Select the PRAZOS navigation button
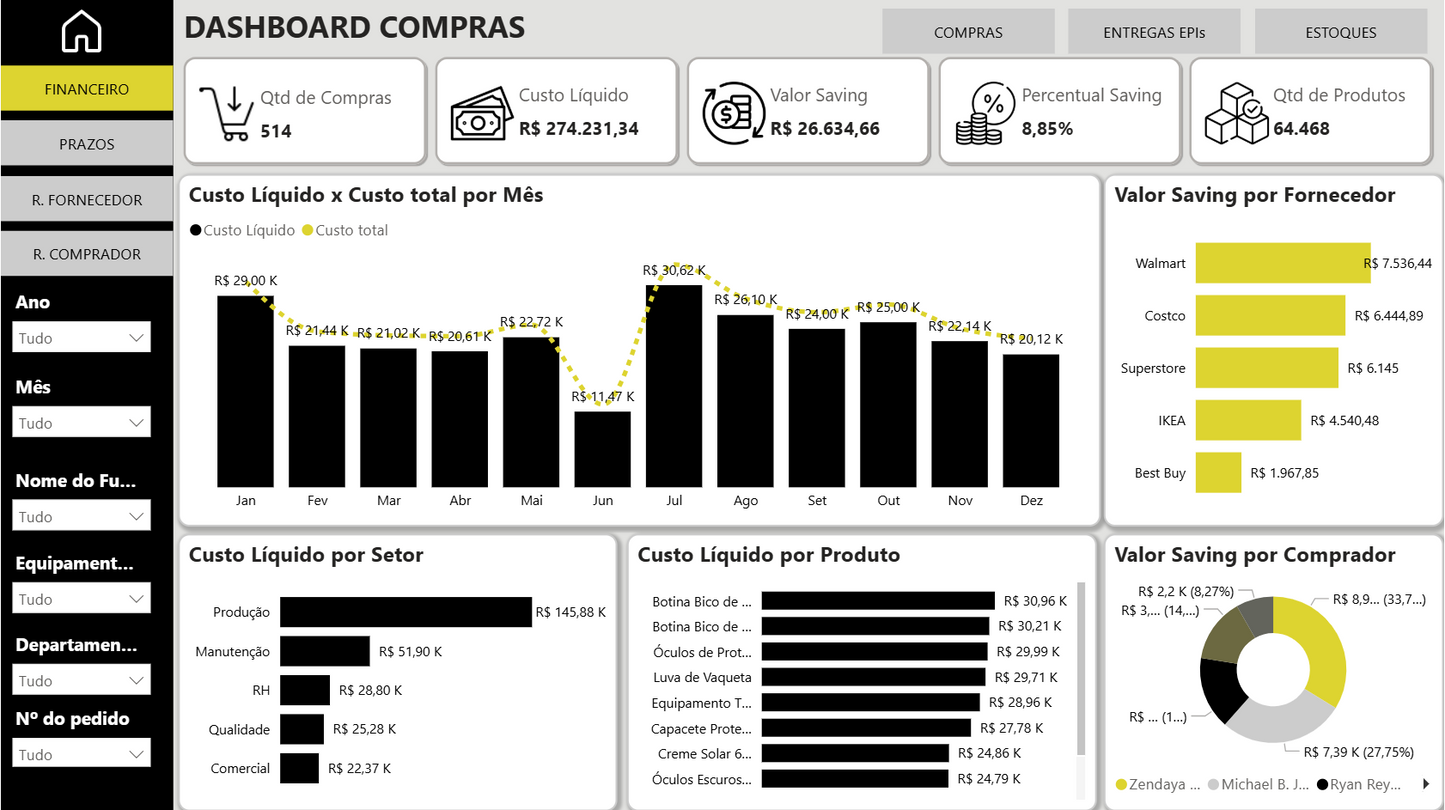The image size is (1445, 810). pyautogui.click(x=86, y=144)
